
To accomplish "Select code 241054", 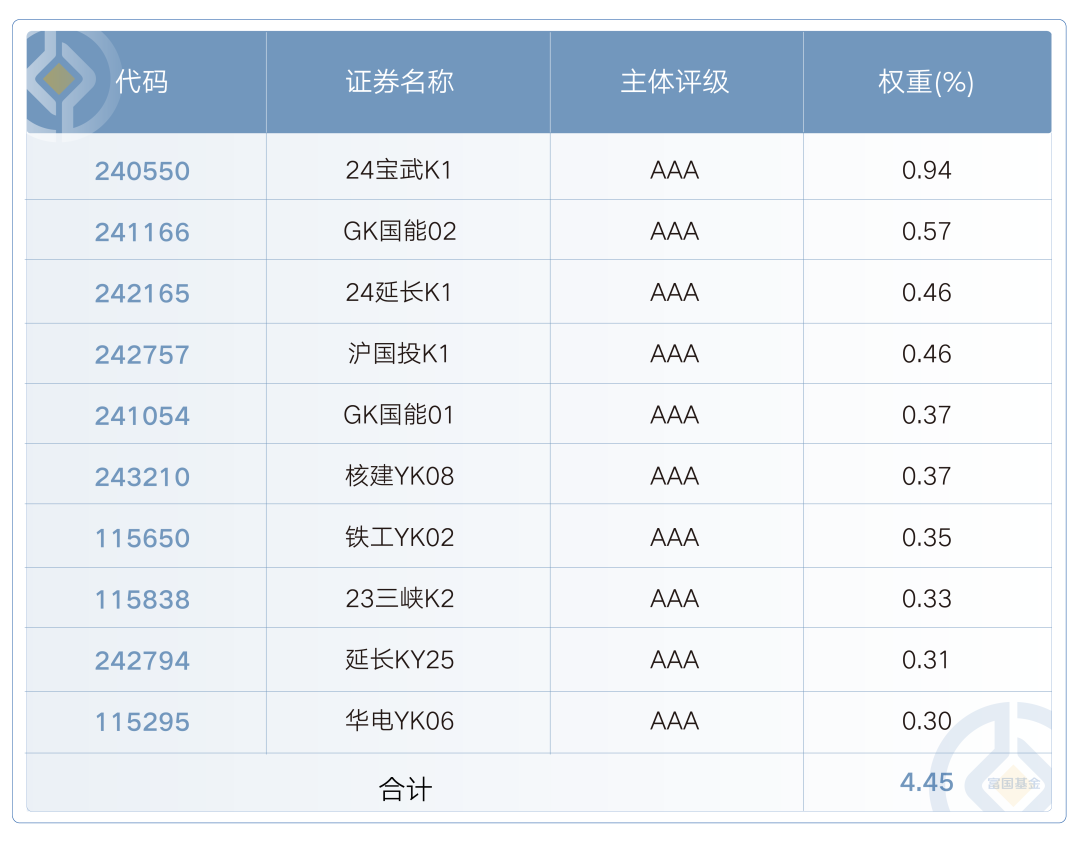I will pyautogui.click(x=142, y=416).
